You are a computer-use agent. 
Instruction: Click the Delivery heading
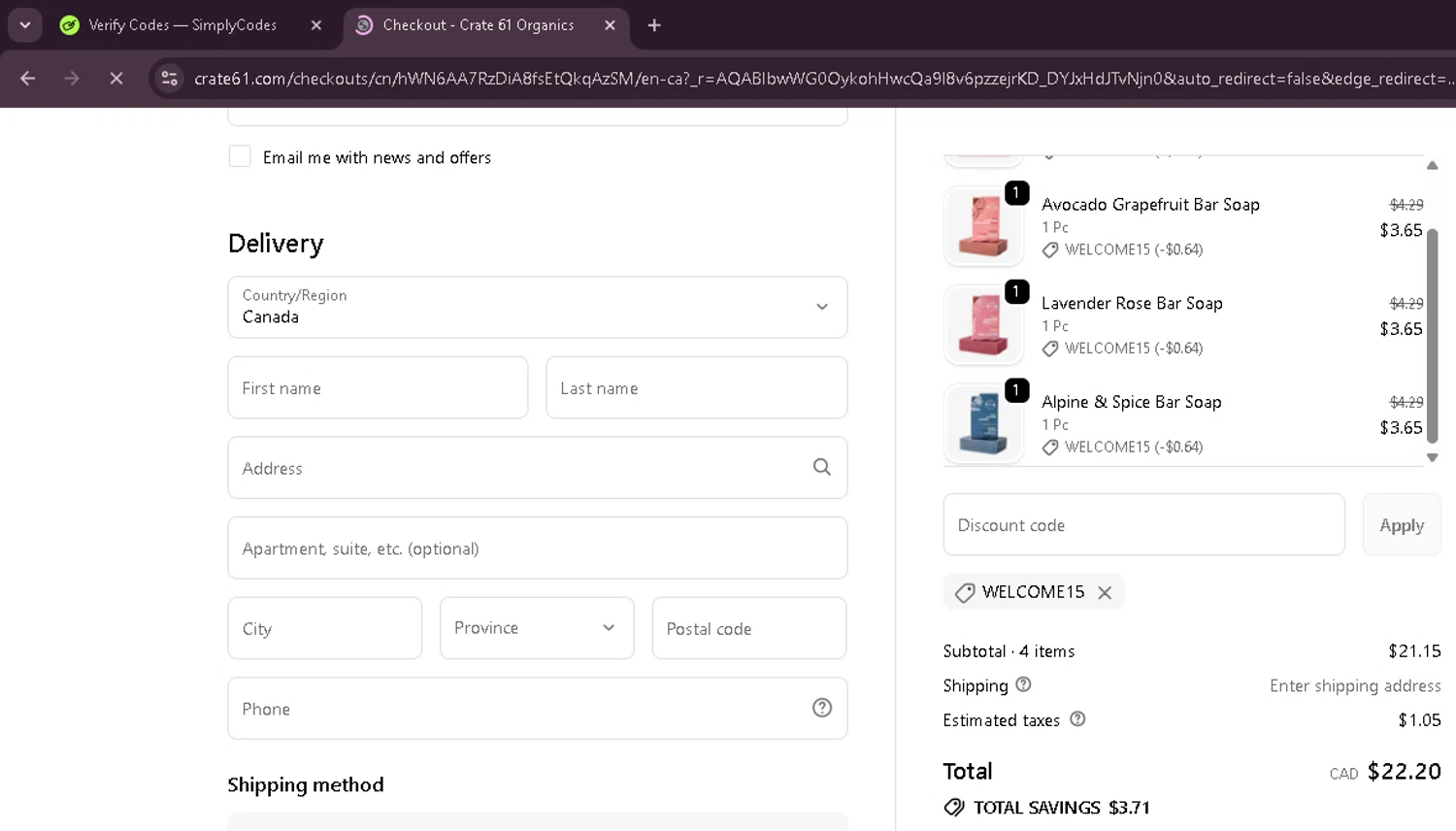pos(276,243)
